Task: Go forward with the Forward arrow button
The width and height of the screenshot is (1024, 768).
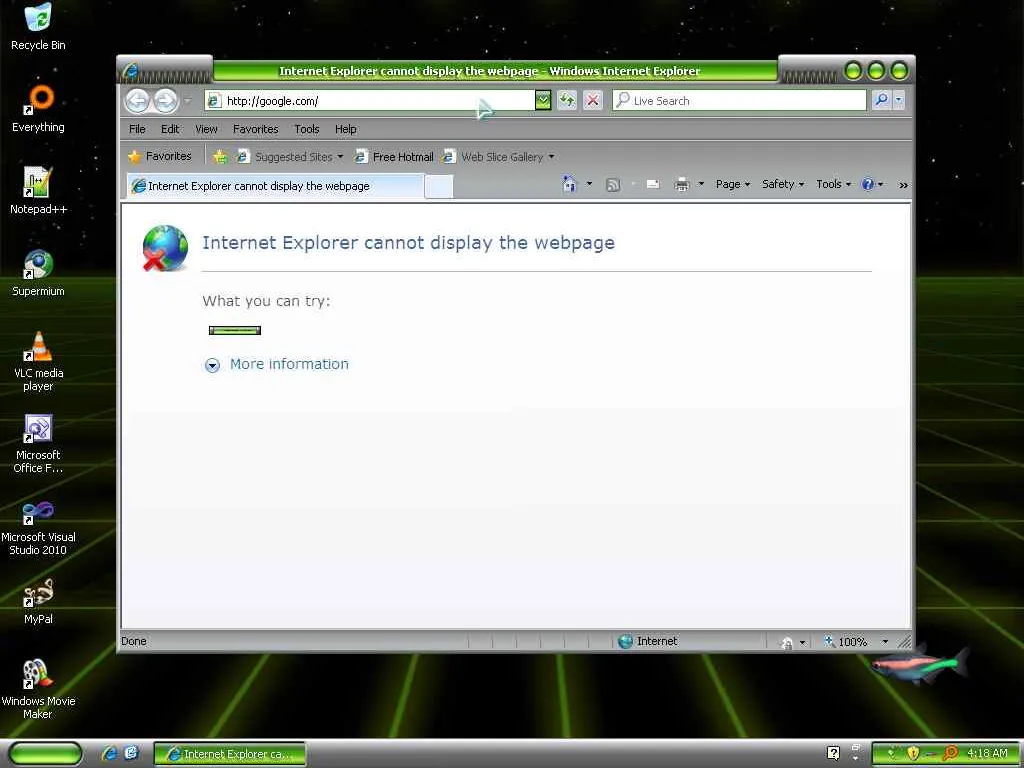Action: pos(166,101)
